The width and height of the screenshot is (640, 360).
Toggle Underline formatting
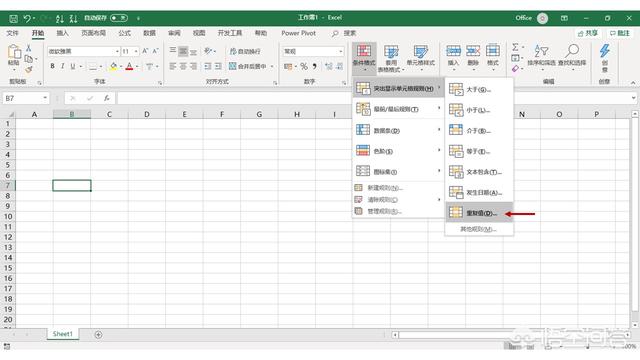73,66
